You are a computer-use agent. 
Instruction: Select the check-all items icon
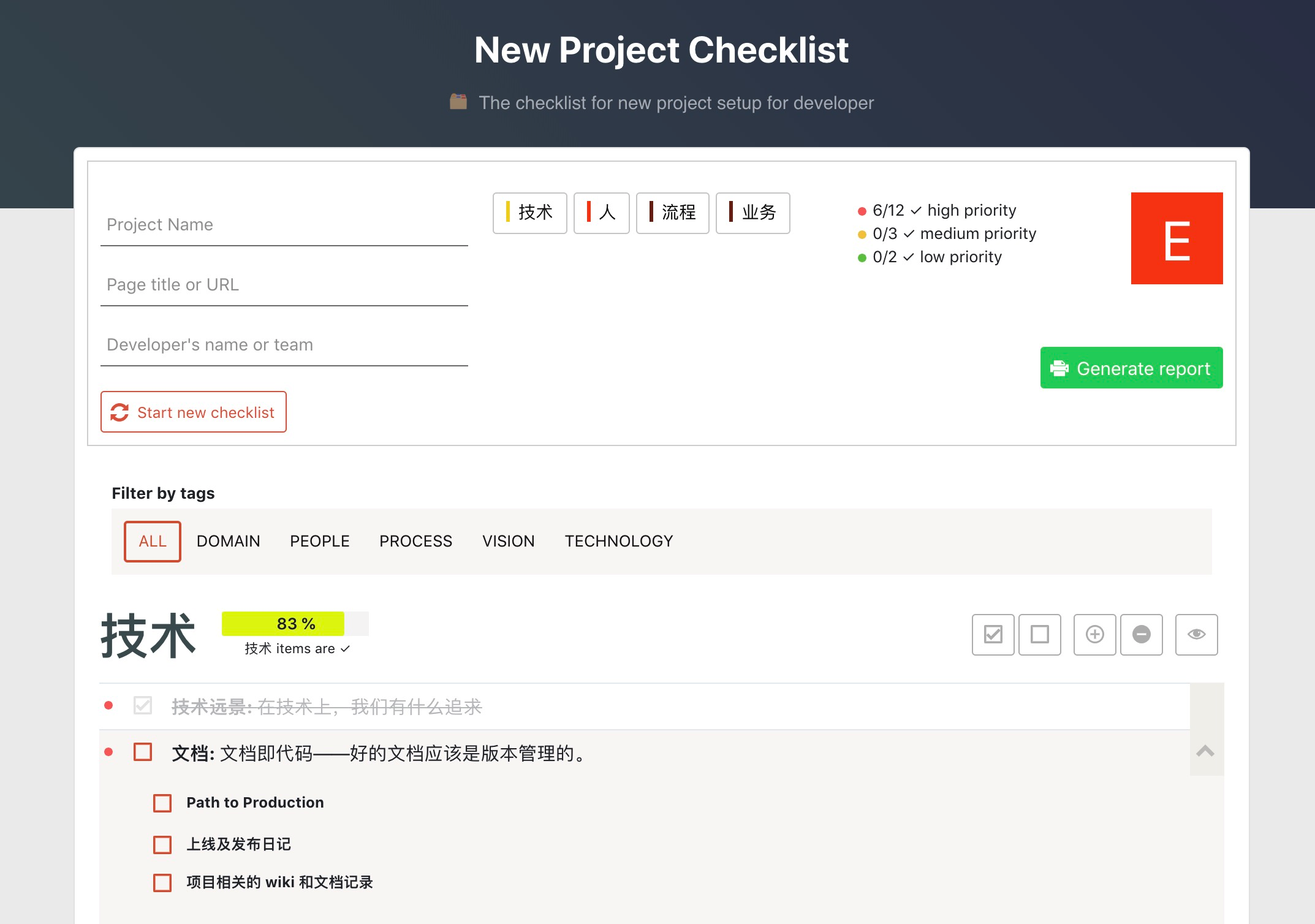[993, 635]
